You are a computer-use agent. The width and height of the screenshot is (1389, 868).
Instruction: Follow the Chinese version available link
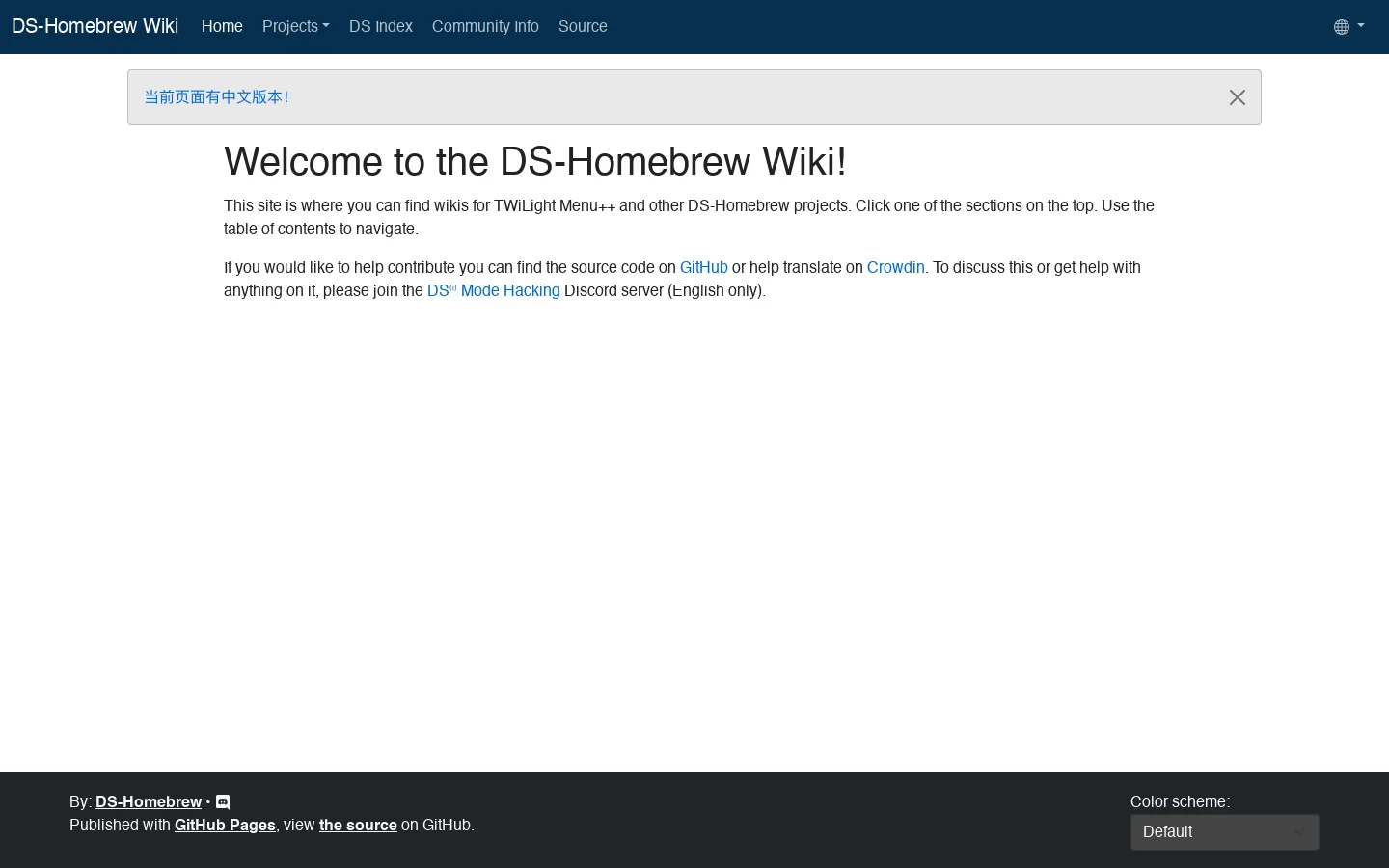[x=216, y=97]
